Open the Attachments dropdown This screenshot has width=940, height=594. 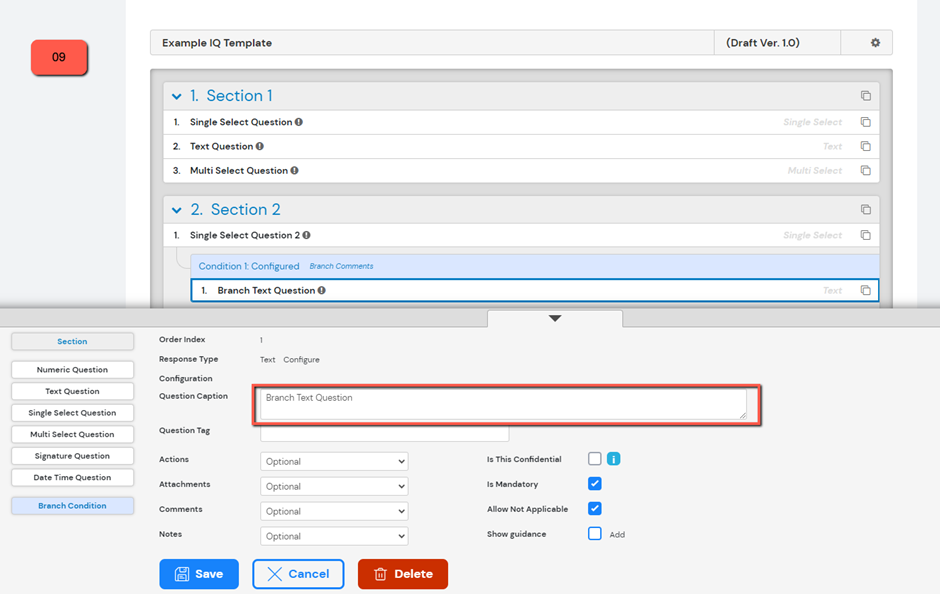(x=334, y=486)
